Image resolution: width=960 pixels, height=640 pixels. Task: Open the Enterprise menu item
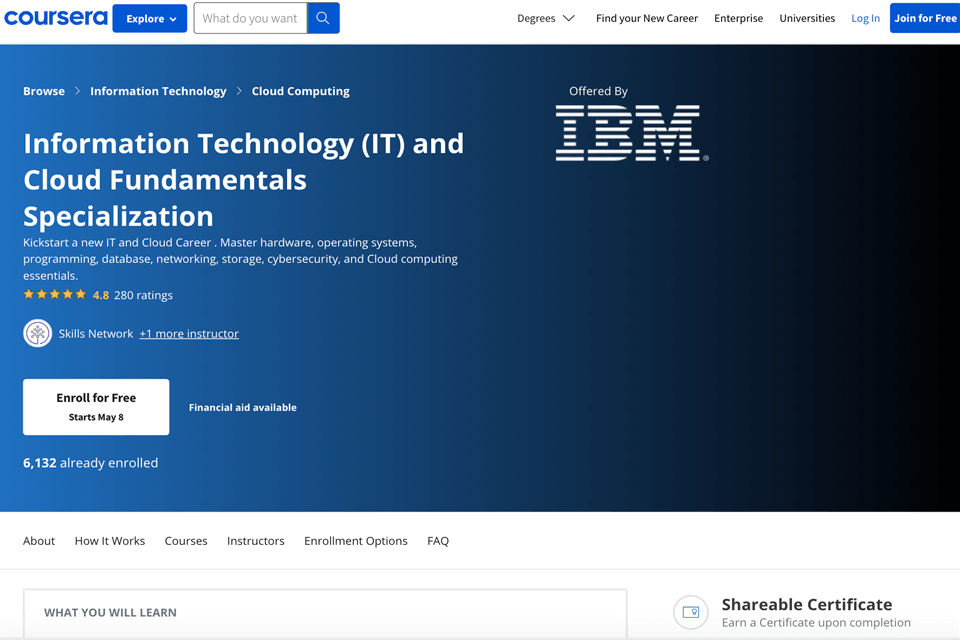click(x=738, y=18)
